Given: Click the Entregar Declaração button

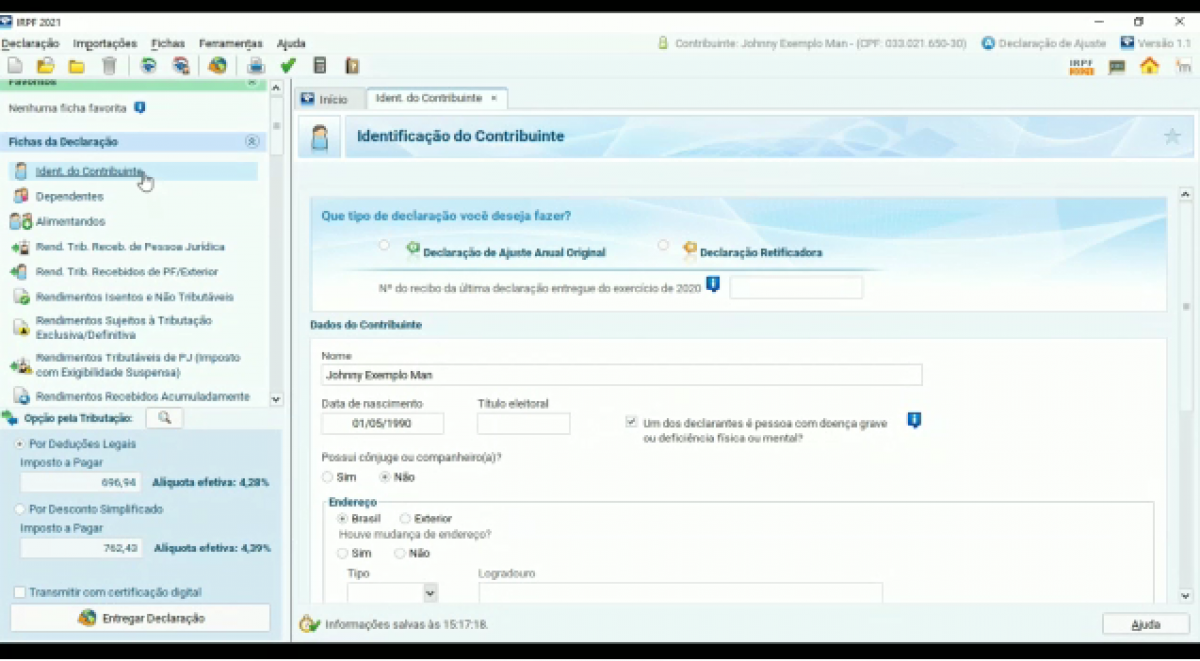Looking at the screenshot, I should pyautogui.click(x=140, y=618).
